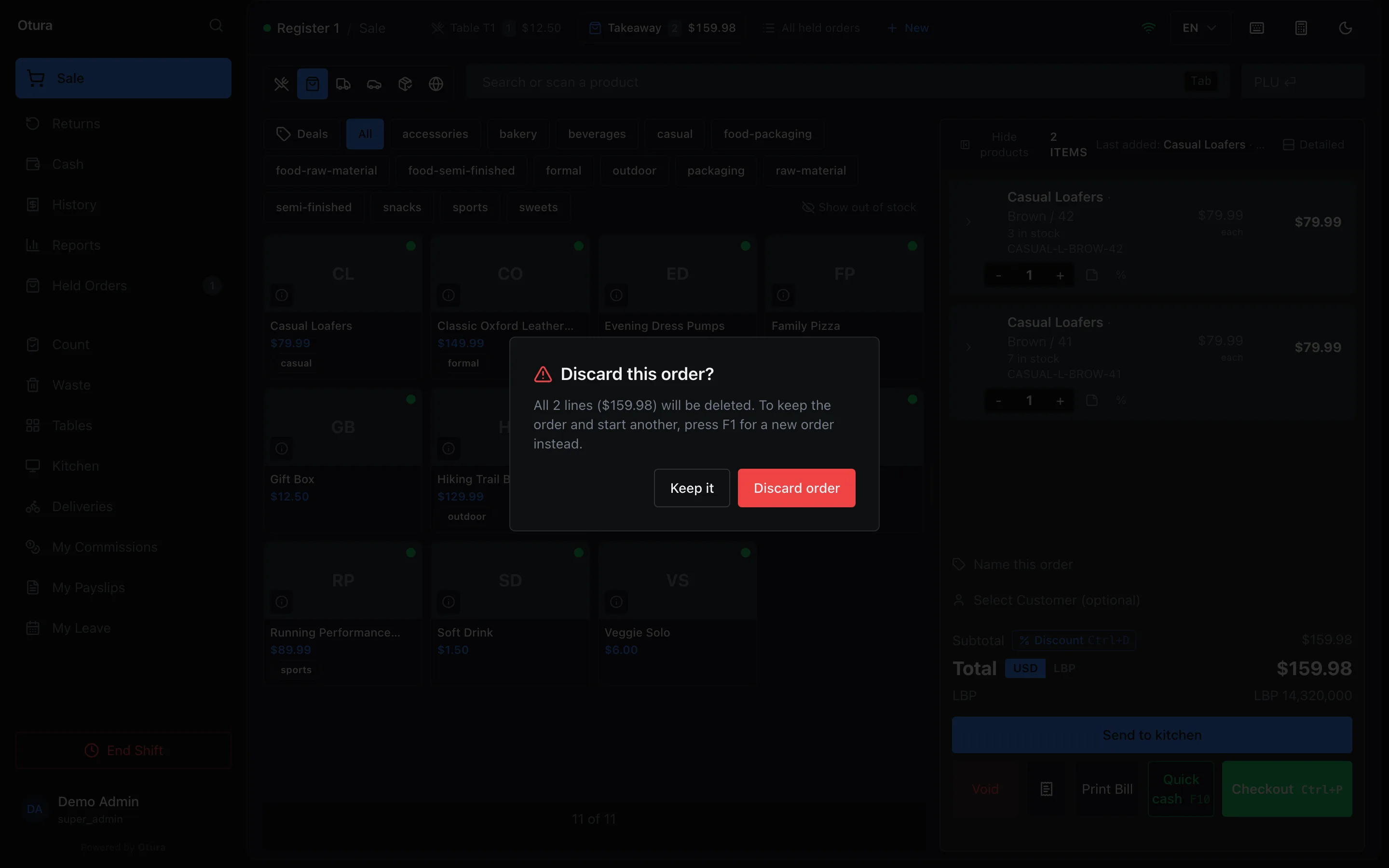
Task: Click End Shift button
Action: coord(123,750)
